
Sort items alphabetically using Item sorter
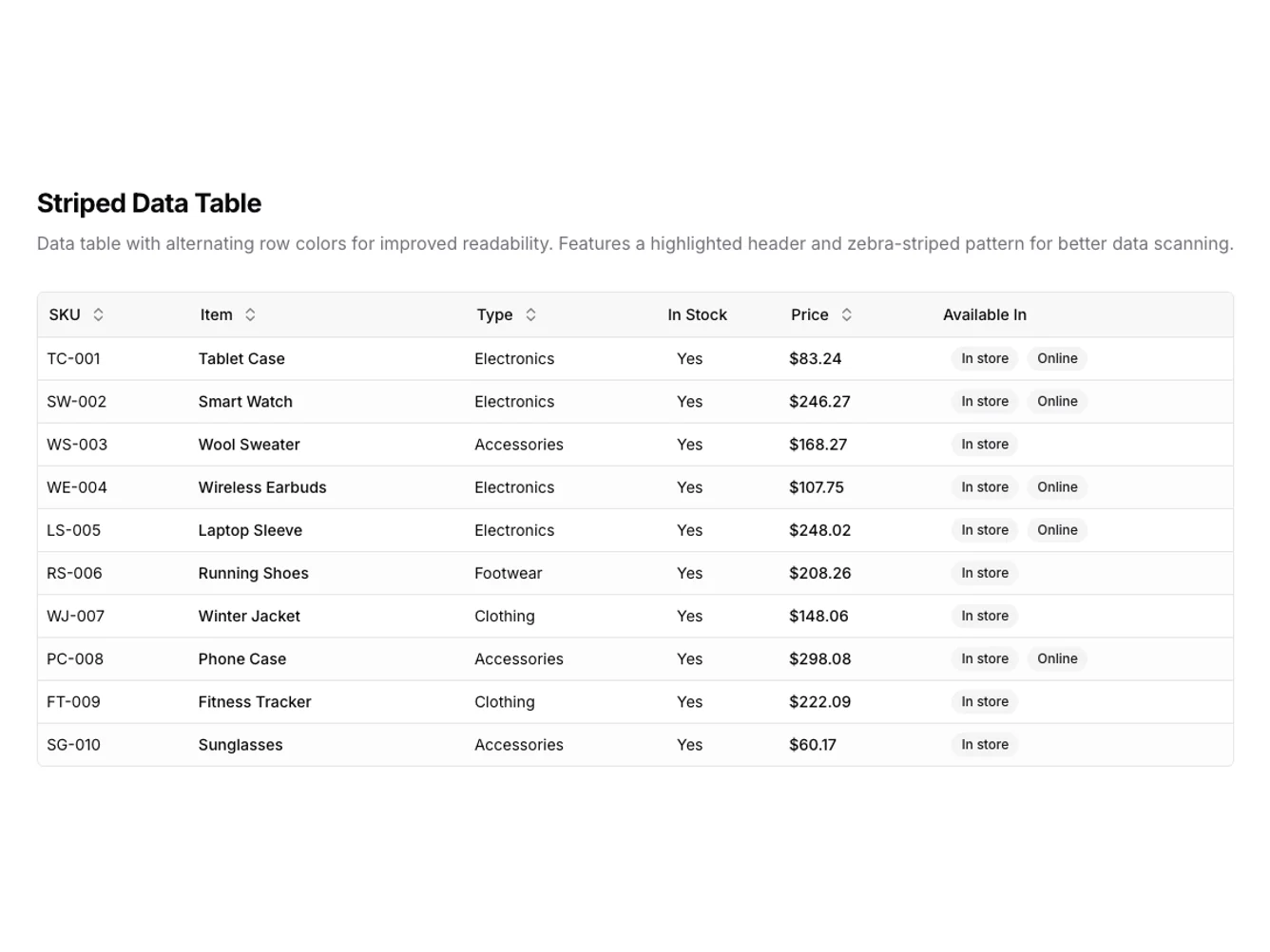[250, 314]
